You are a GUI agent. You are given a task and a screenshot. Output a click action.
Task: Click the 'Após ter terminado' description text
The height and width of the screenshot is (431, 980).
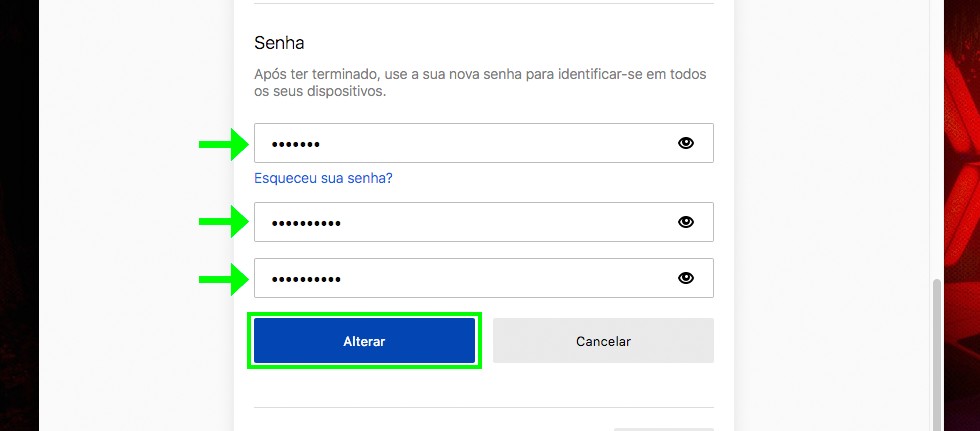pos(481,83)
